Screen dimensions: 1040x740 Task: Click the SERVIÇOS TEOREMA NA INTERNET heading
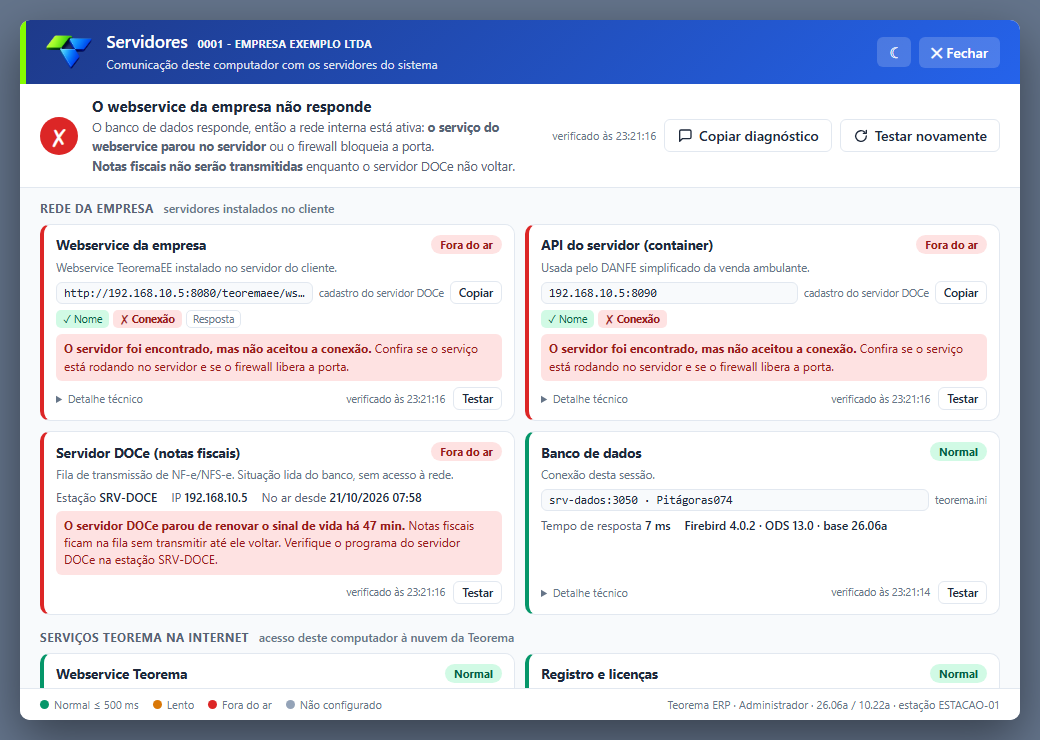[x=144, y=638]
